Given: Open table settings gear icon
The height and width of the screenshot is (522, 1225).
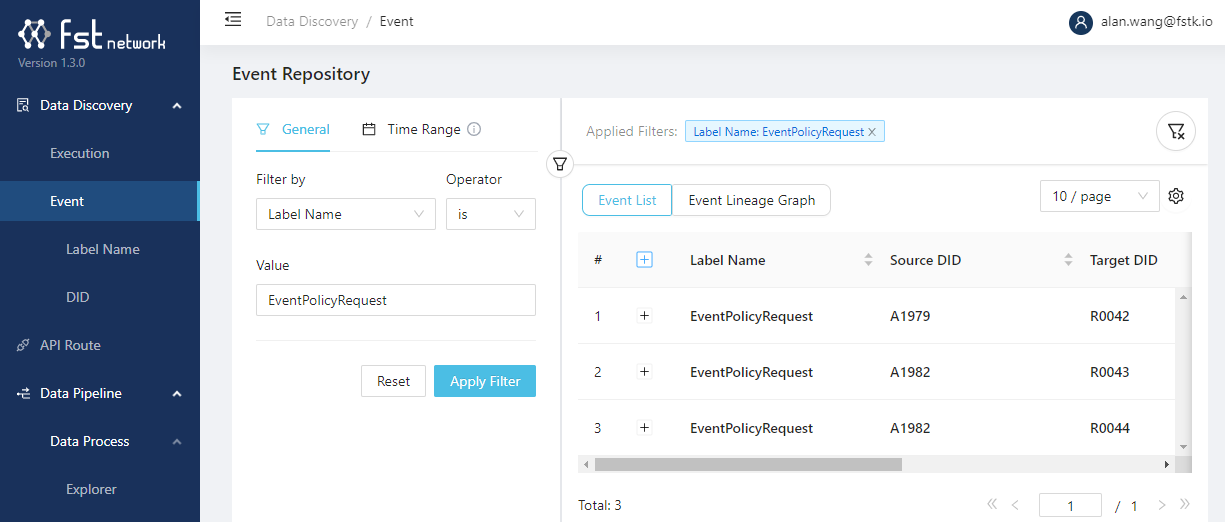Looking at the screenshot, I should [x=1176, y=196].
